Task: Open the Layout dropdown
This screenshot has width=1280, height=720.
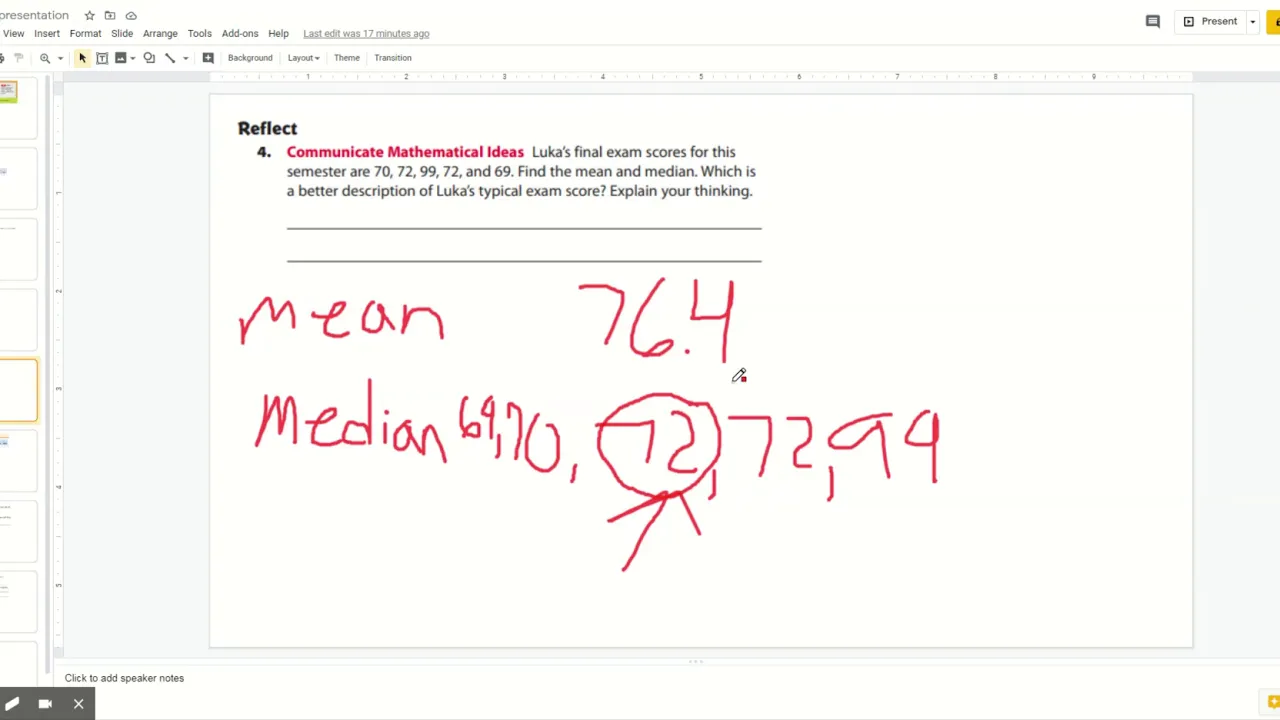Action: [303, 58]
